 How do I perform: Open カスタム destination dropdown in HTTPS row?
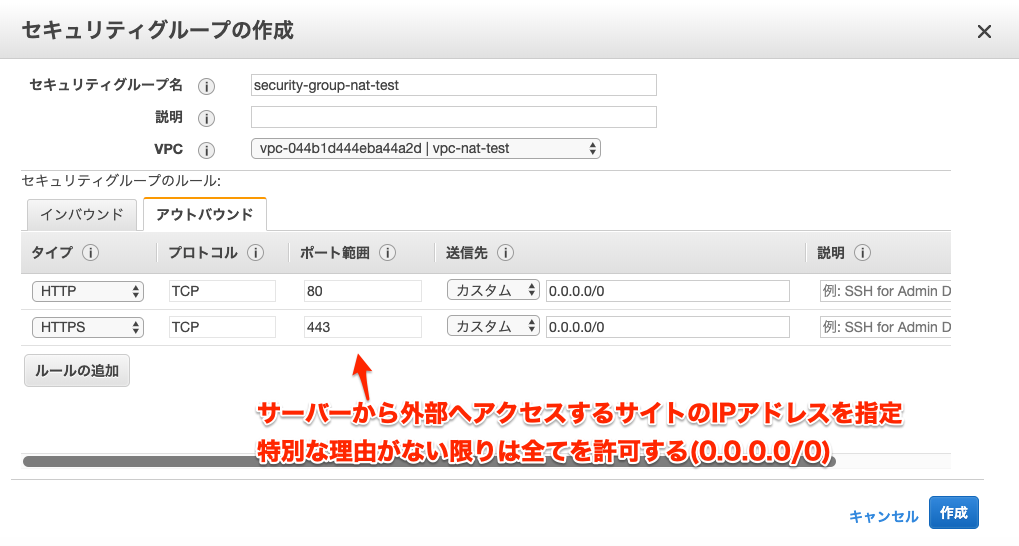[493, 326]
